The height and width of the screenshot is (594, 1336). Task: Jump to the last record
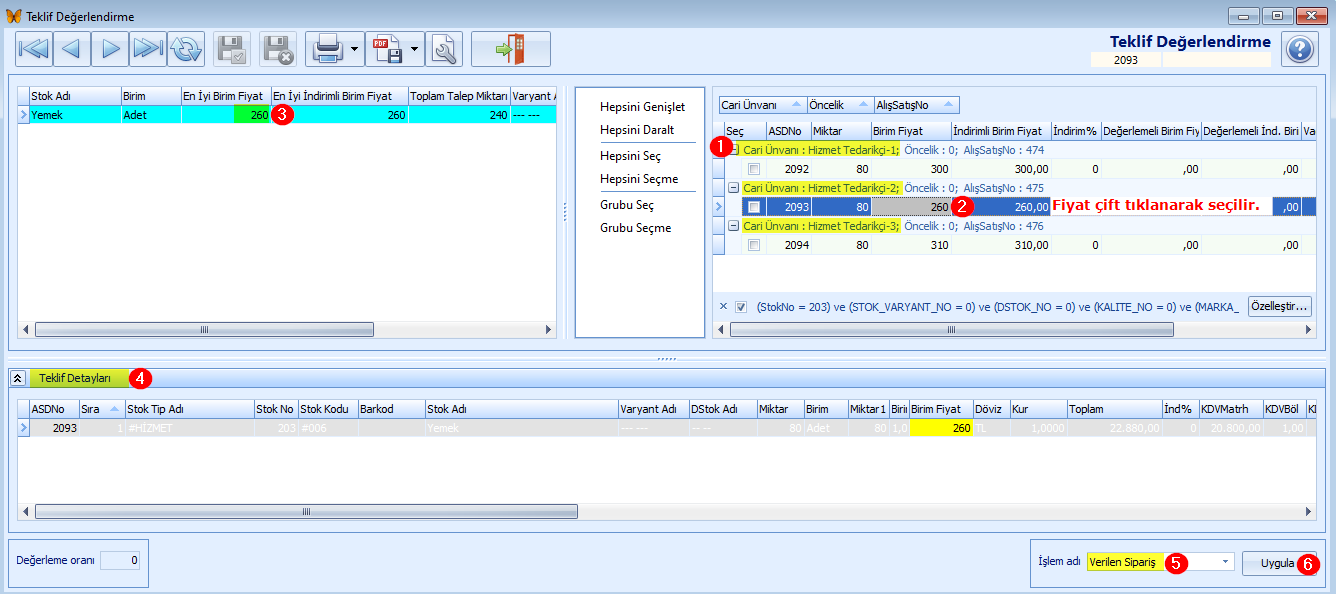click(148, 48)
